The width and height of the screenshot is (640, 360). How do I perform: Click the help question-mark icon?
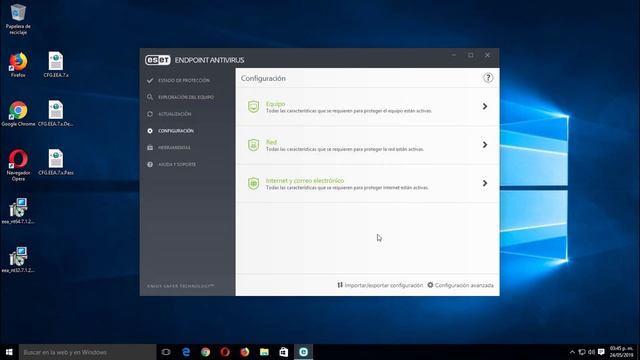pos(488,78)
